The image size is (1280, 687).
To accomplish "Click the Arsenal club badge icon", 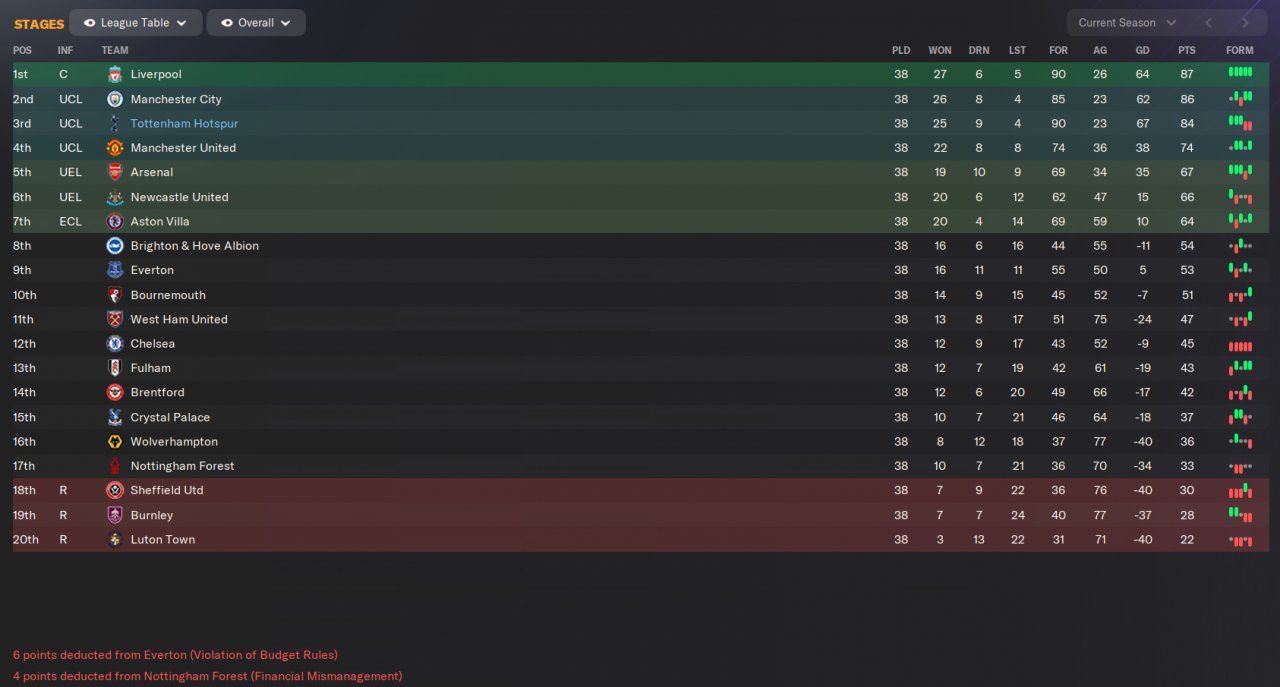I will click(x=115, y=172).
